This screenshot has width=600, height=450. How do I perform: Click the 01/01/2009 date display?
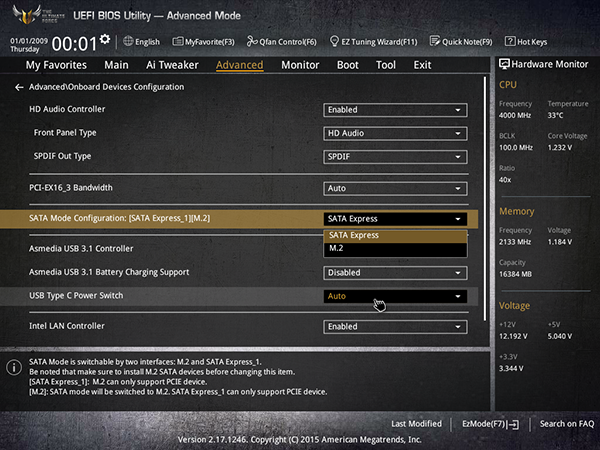pos(29,41)
